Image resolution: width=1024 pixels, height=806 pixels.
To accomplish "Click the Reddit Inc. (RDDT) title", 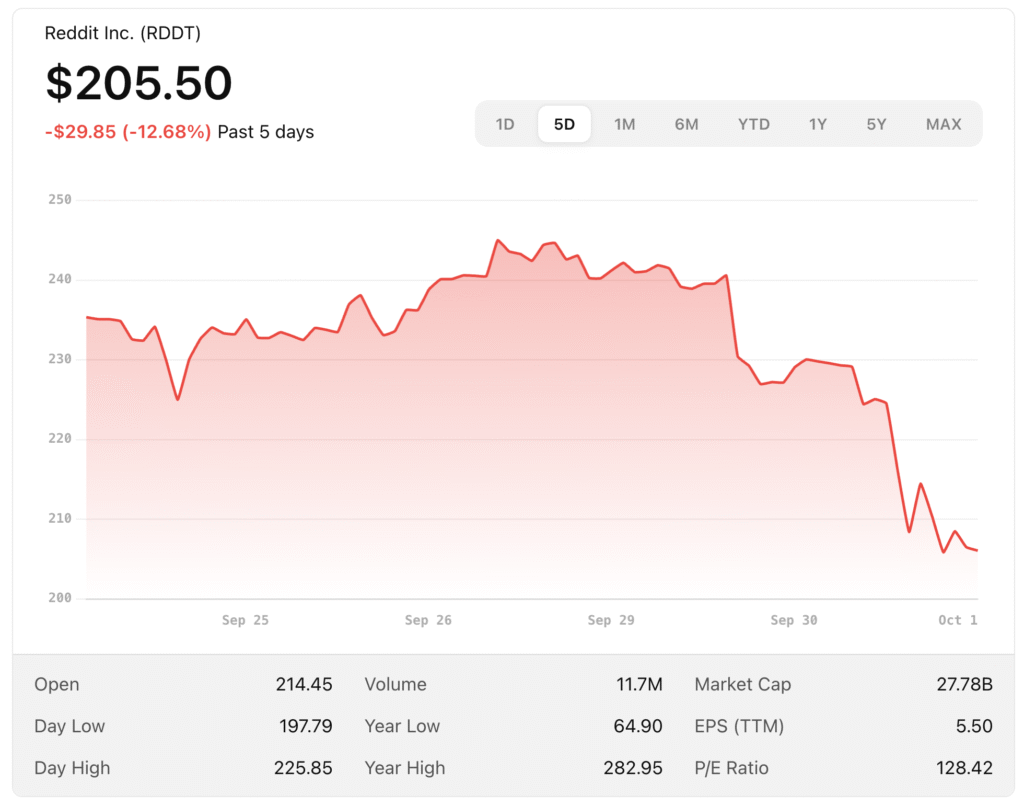I will pyautogui.click(x=123, y=33).
